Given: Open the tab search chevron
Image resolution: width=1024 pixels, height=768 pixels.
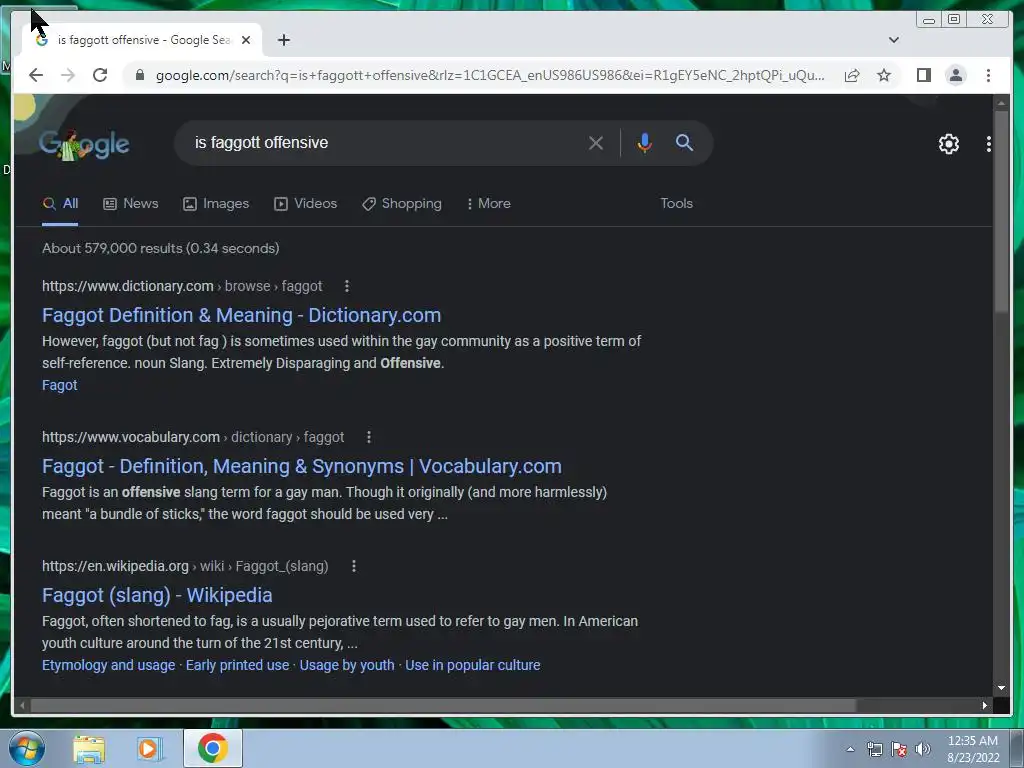Looking at the screenshot, I should coord(893,40).
